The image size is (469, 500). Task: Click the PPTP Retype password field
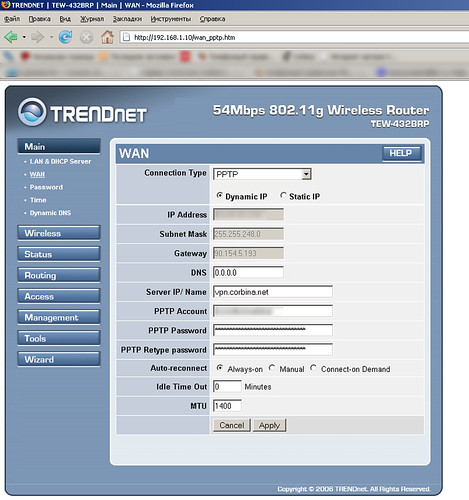click(273, 350)
